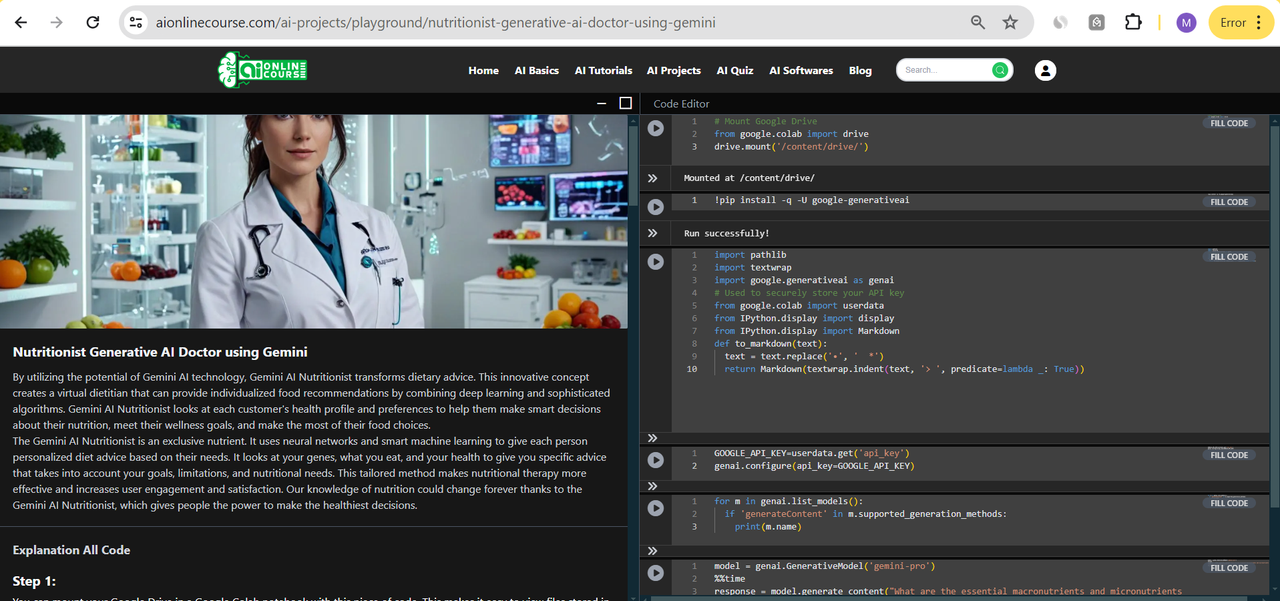Run the GOOGLE_API_KEY configuration cell
Image resolution: width=1280 pixels, height=601 pixels.
click(x=655, y=460)
